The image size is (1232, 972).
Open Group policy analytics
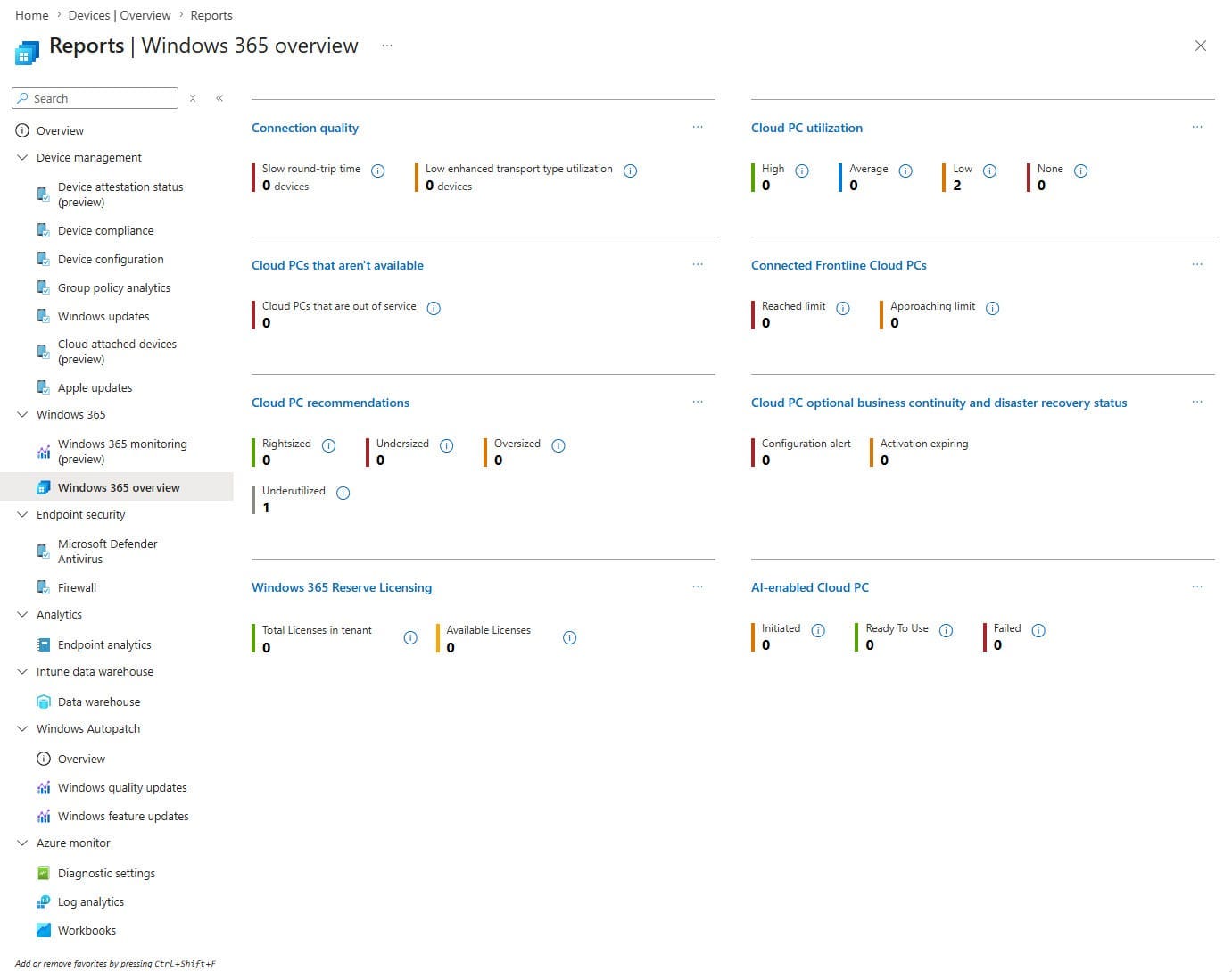pos(114,287)
